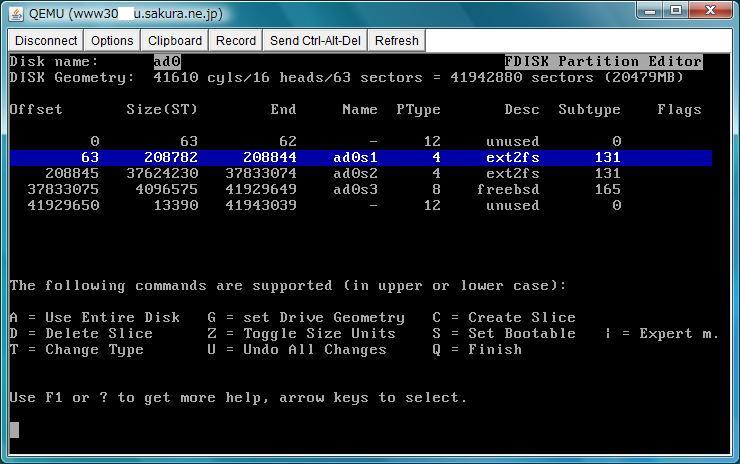Click the first unused row at offset 0

pyautogui.click(x=360, y=142)
